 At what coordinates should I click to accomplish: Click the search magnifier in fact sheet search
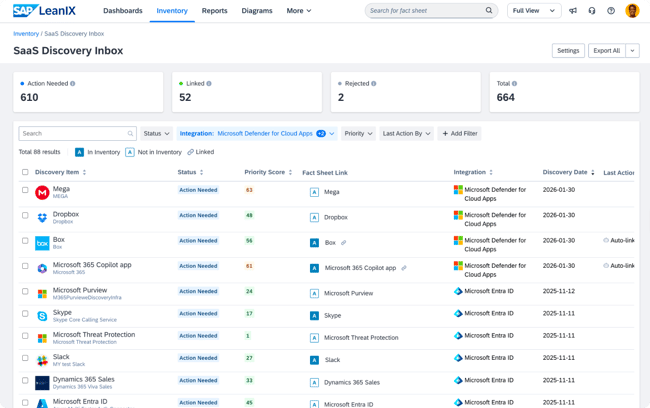(489, 10)
